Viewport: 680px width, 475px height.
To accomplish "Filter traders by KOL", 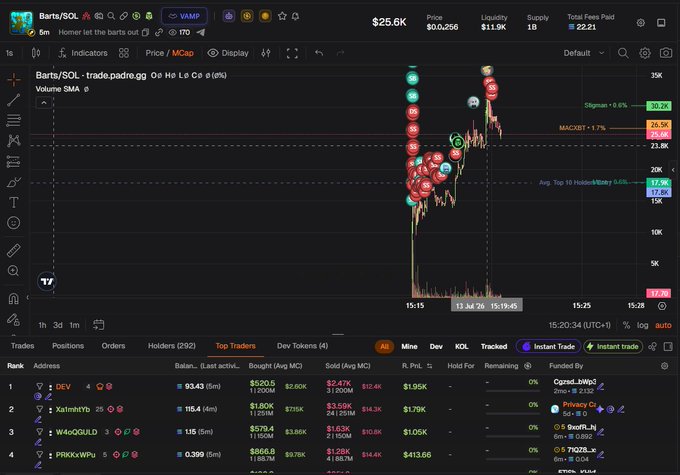I will pyautogui.click(x=461, y=346).
